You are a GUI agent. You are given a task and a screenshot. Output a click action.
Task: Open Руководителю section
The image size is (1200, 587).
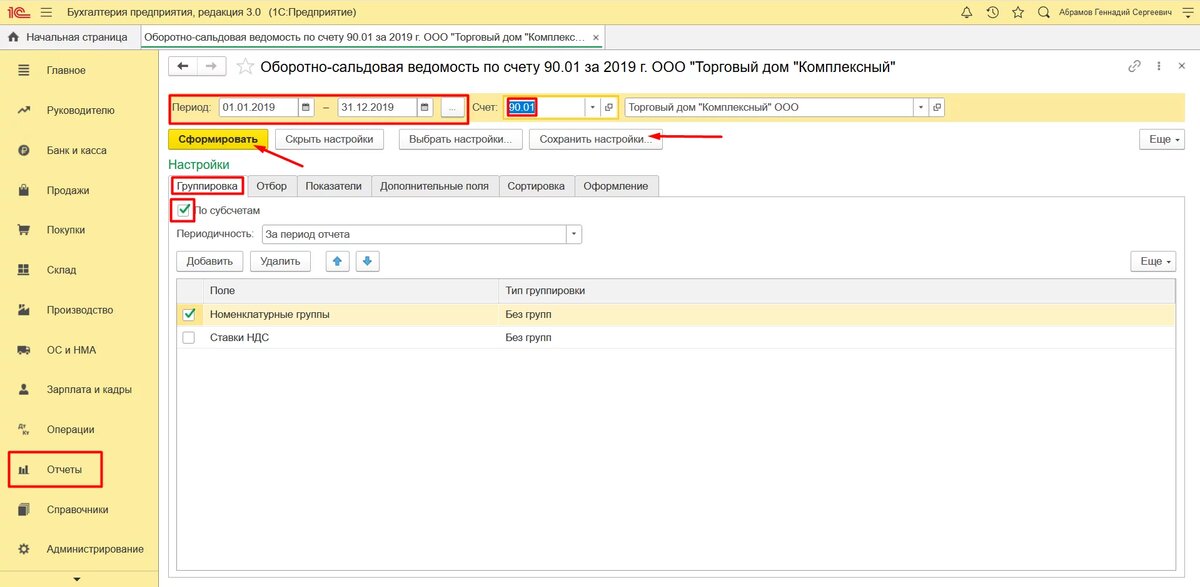pos(79,110)
